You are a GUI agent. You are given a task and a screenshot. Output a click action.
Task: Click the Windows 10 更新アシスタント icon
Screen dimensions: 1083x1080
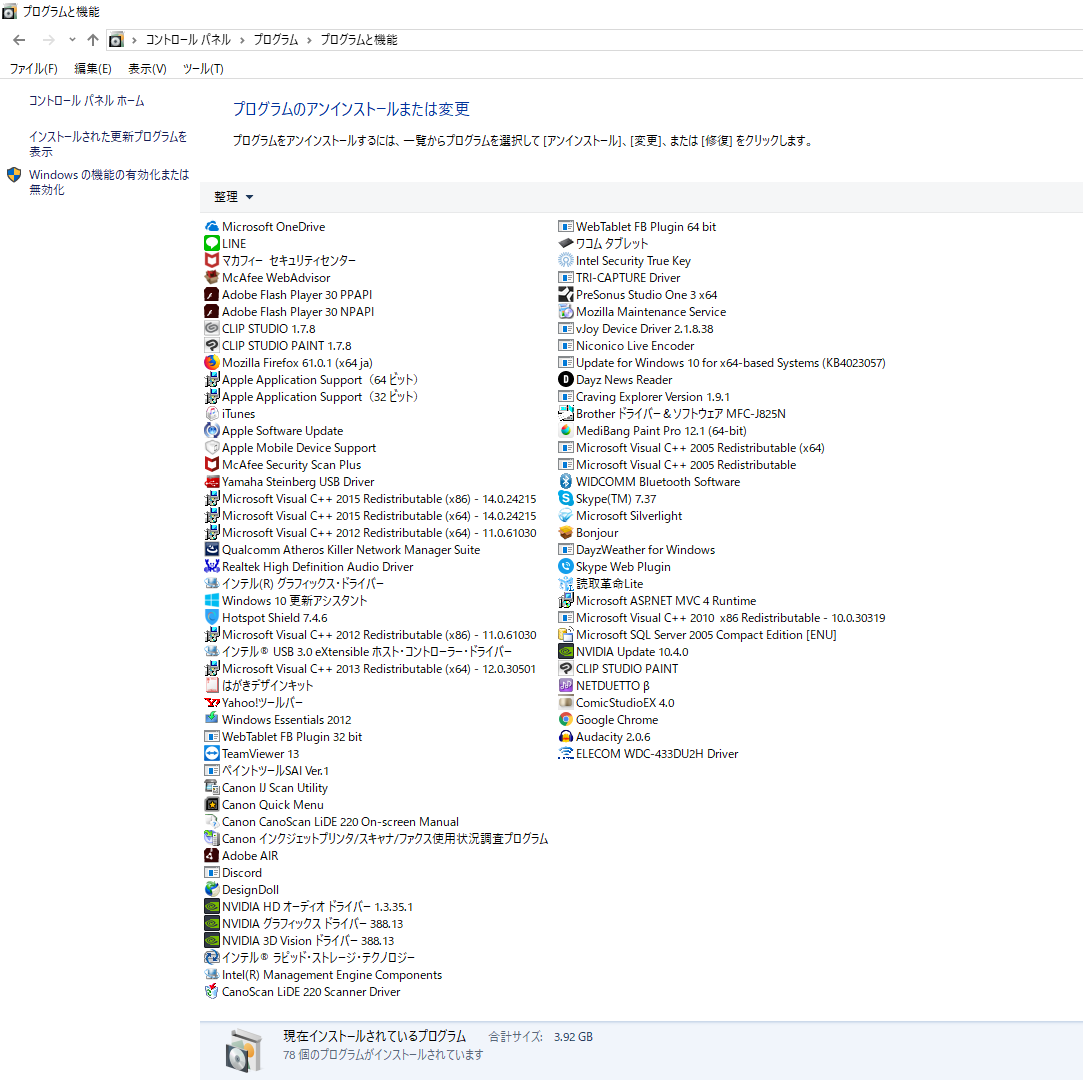click(x=212, y=601)
